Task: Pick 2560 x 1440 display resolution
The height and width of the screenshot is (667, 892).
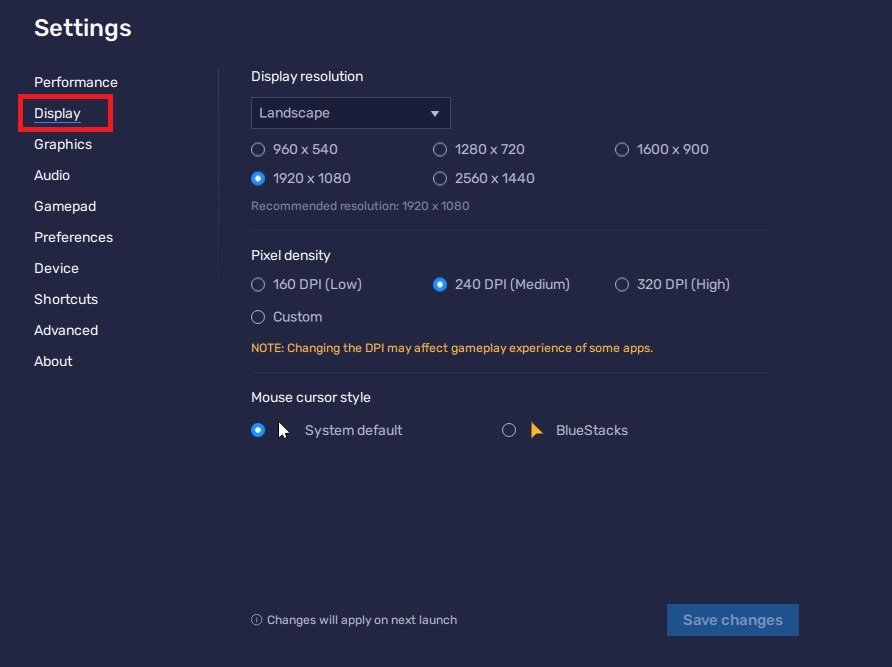Action: pyautogui.click(x=440, y=178)
